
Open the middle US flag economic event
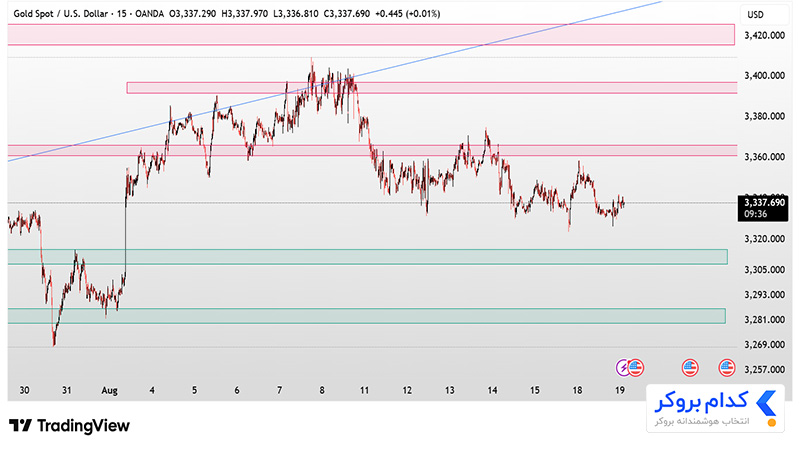pyautogui.click(x=690, y=367)
